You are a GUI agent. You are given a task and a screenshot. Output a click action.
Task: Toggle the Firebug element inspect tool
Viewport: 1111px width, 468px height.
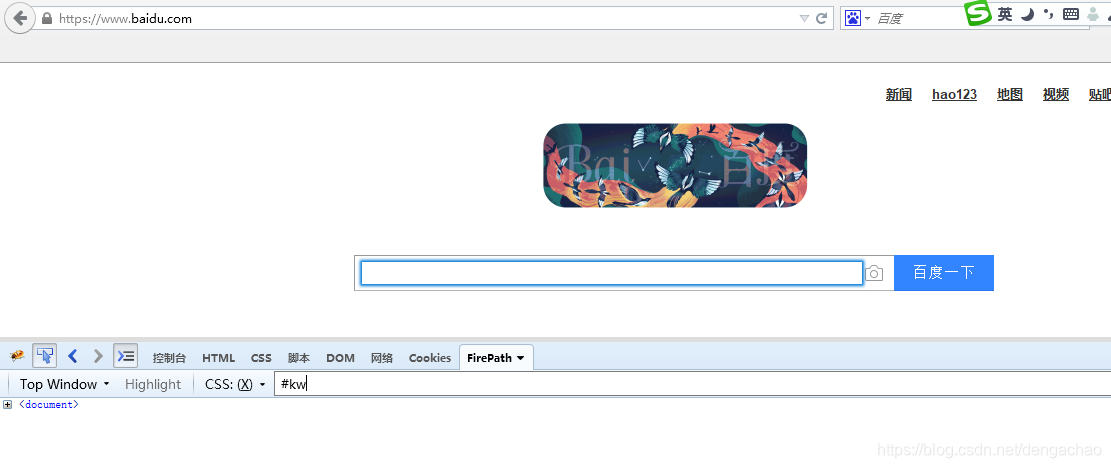[x=45, y=355]
